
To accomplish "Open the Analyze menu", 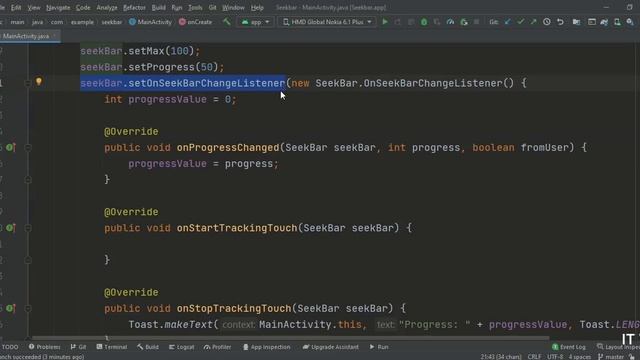I will tap(107, 7).
